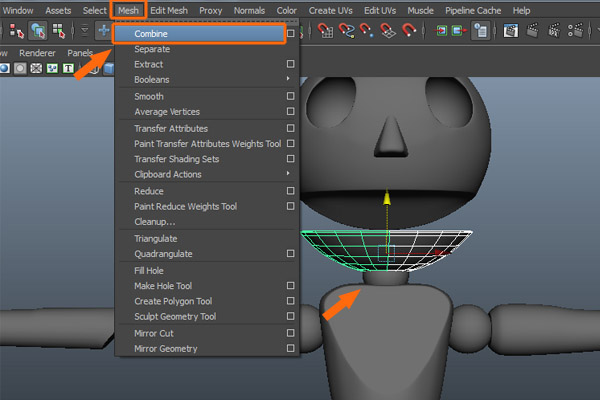Open the Renderer panel menu

coord(38,52)
